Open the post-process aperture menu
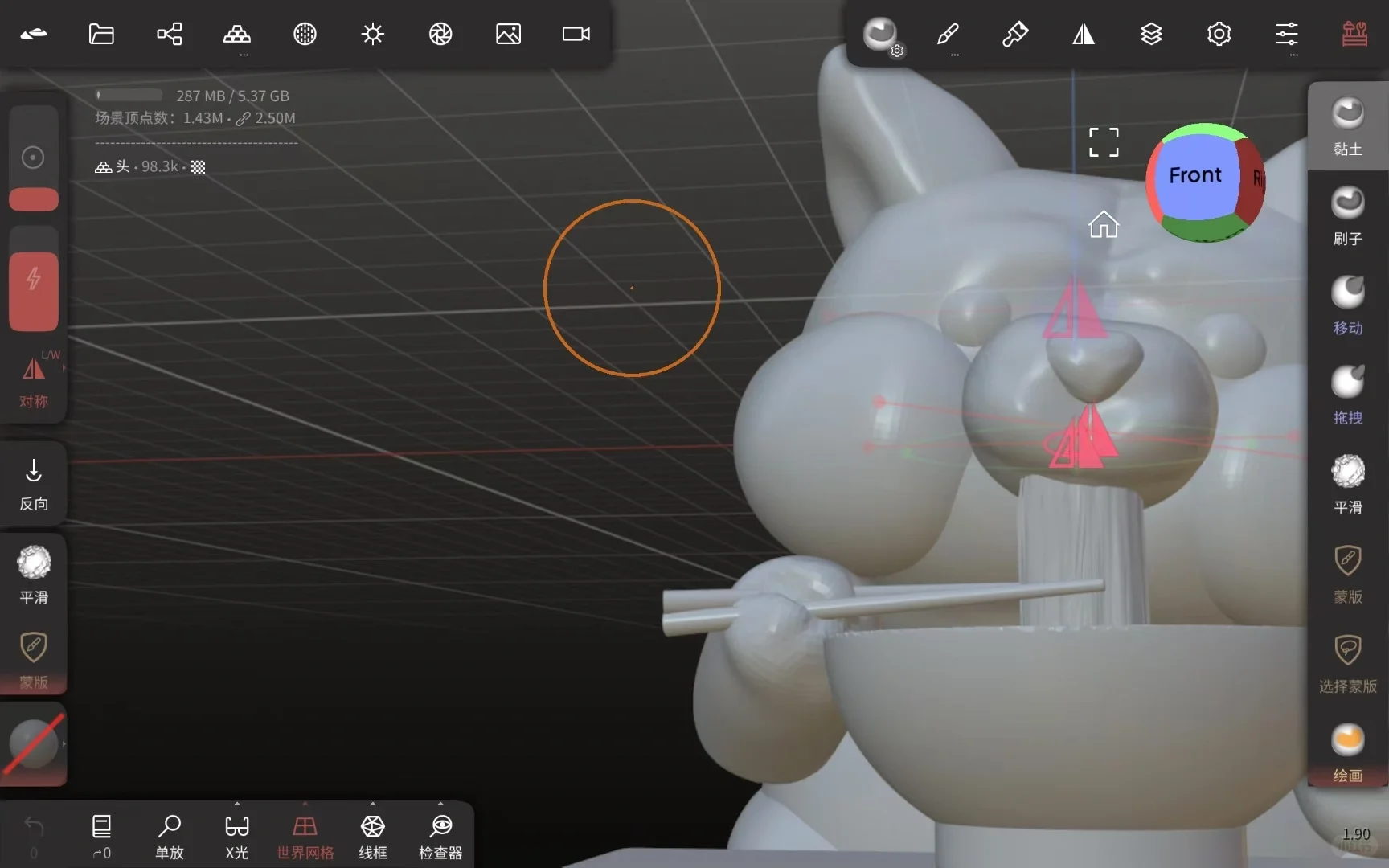 [x=440, y=34]
